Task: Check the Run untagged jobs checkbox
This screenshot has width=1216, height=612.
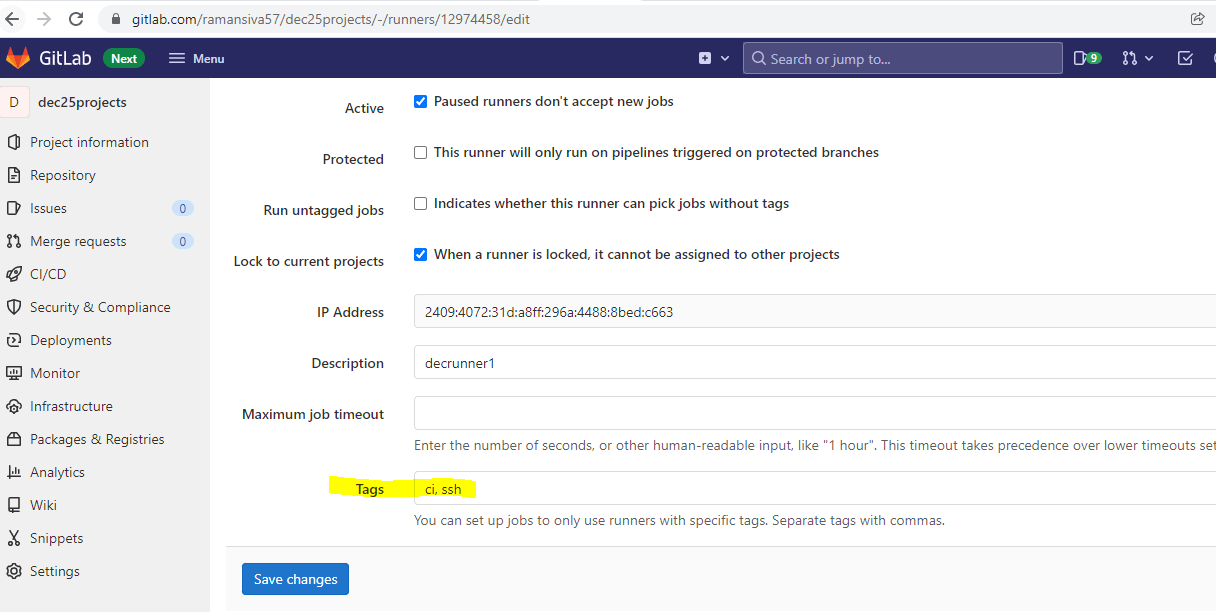Action: pyautogui.click(x=420, y=203)
